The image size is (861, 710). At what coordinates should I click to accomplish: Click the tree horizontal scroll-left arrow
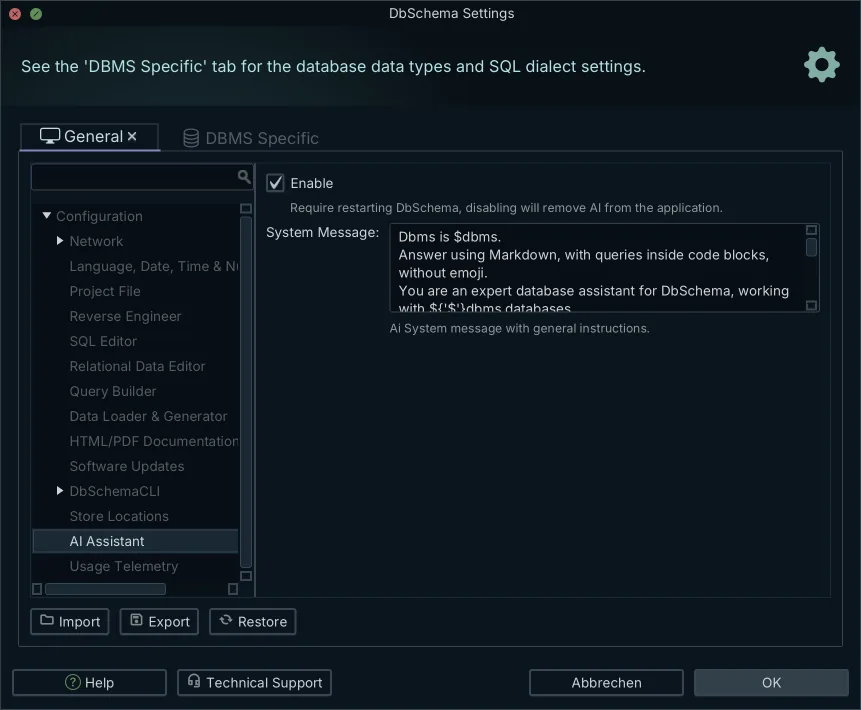pyautogui.click(x=37, y=589)
